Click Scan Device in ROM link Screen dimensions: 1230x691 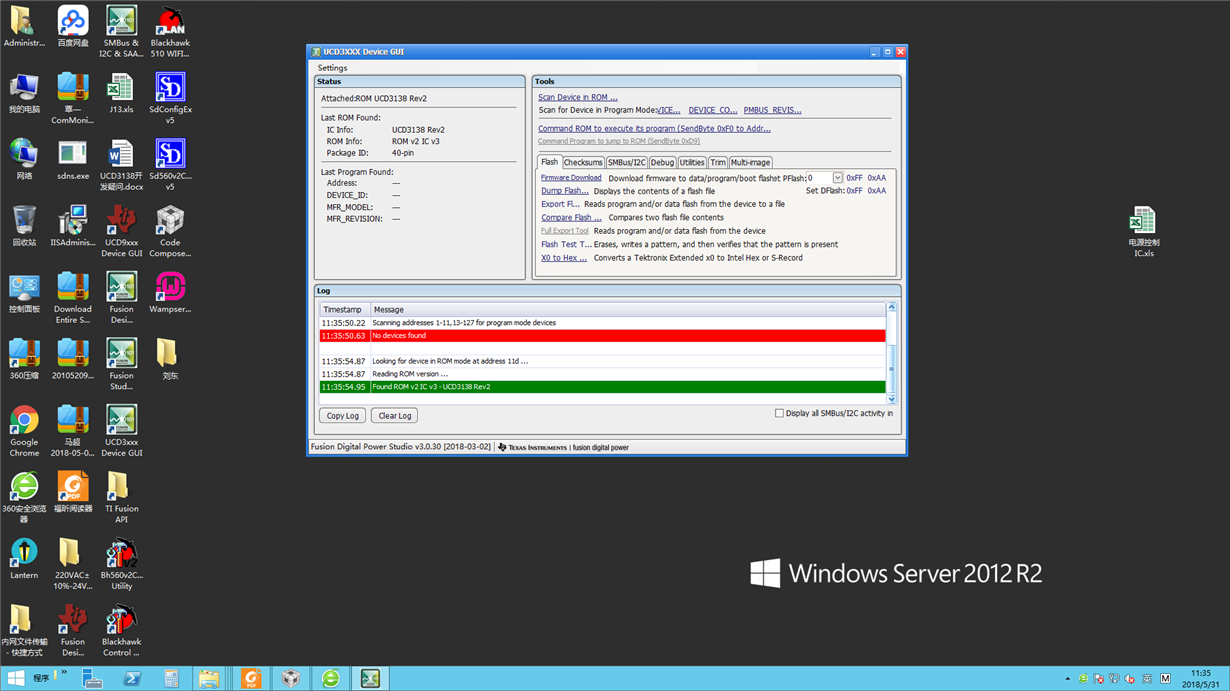[x=578, y=97]
